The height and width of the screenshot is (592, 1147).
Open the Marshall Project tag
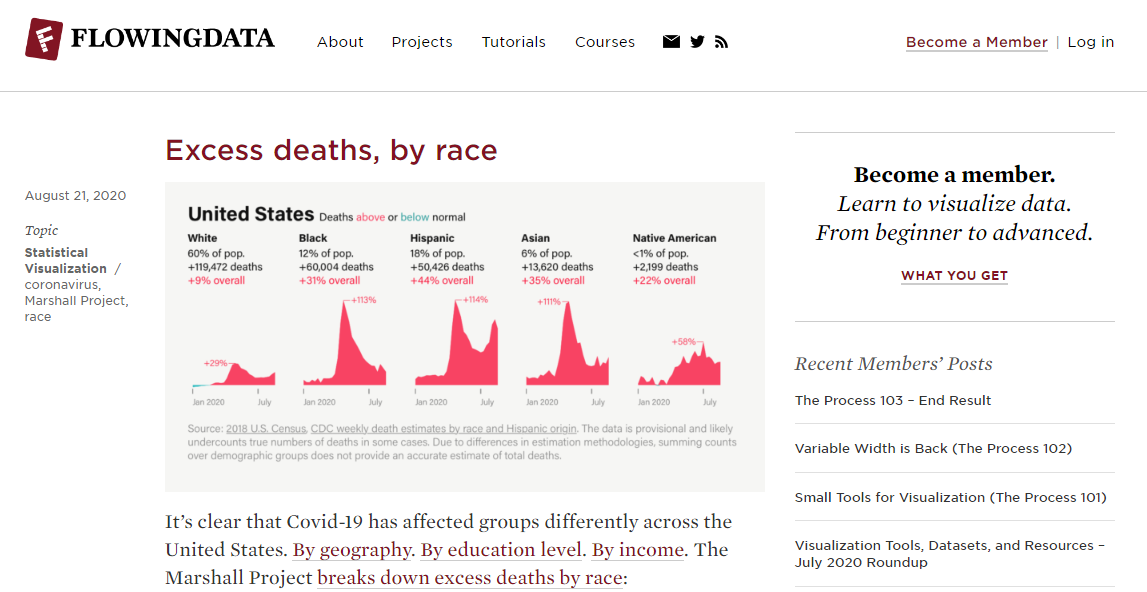point(74,300)
